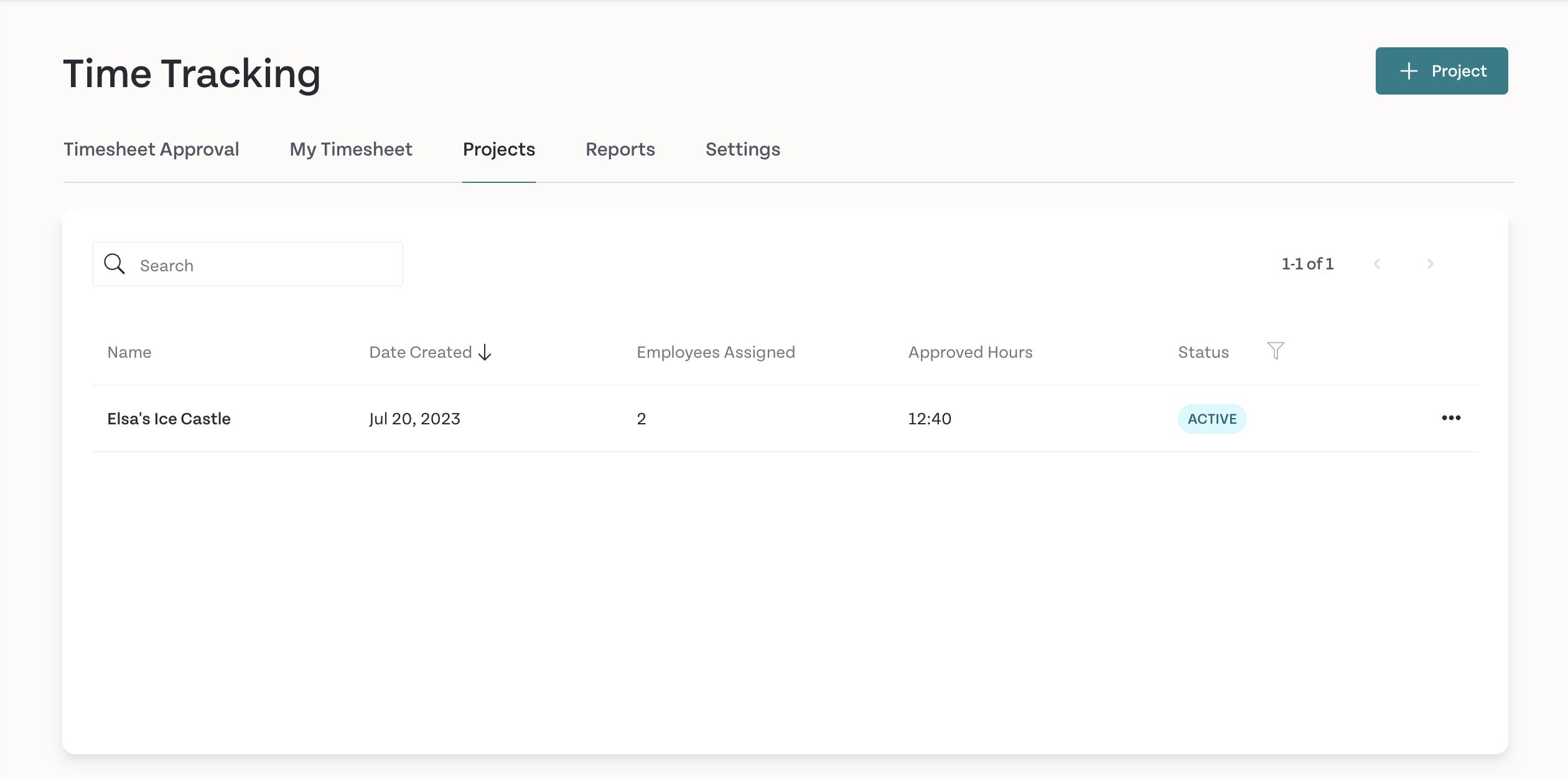Click the Date Created sort arrow
Viewport: 1568px width, 779px height.
tap(485, 352)
